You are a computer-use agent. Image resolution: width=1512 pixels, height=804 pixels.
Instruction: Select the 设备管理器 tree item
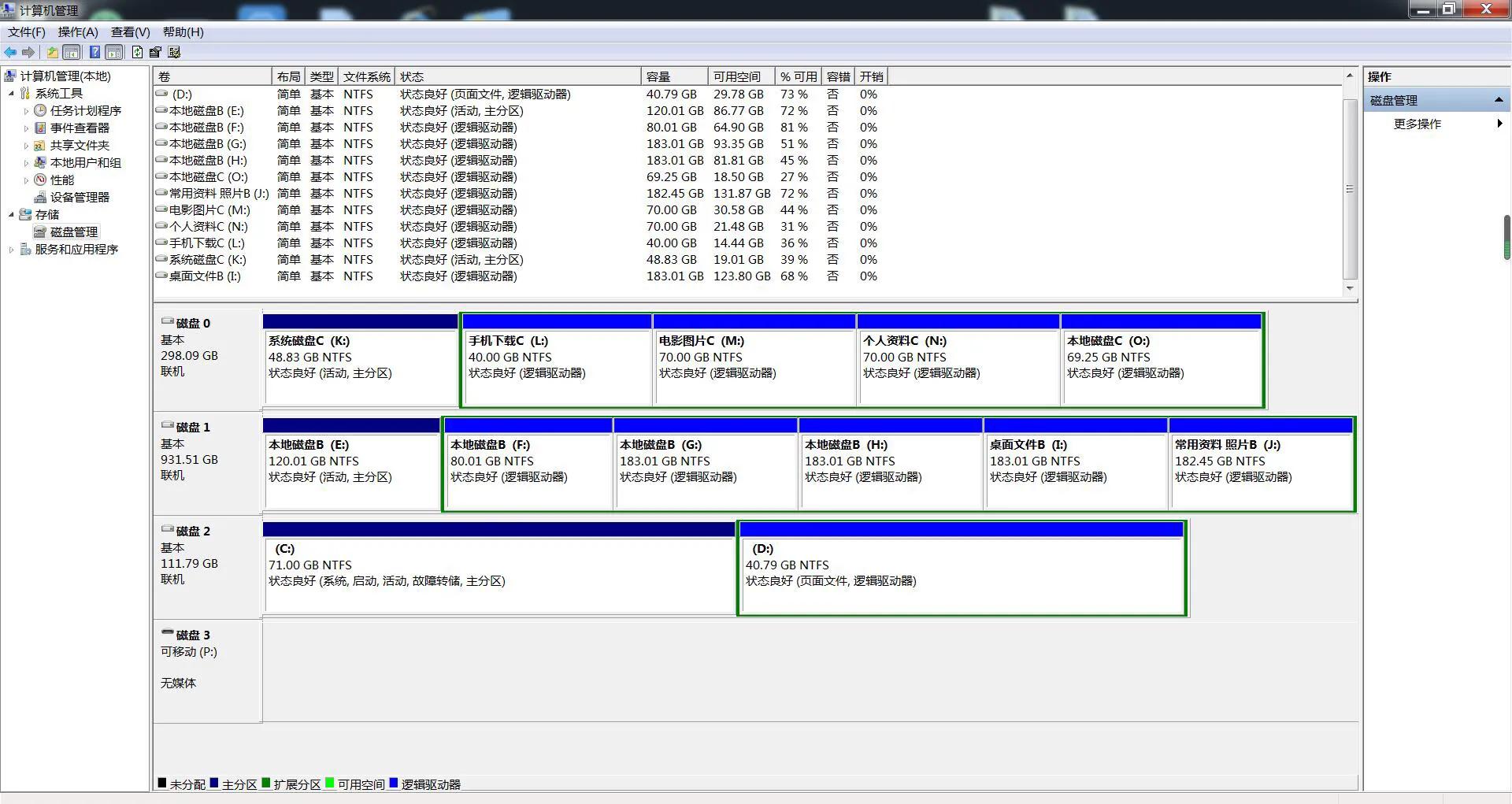click(x=80, y=198)
